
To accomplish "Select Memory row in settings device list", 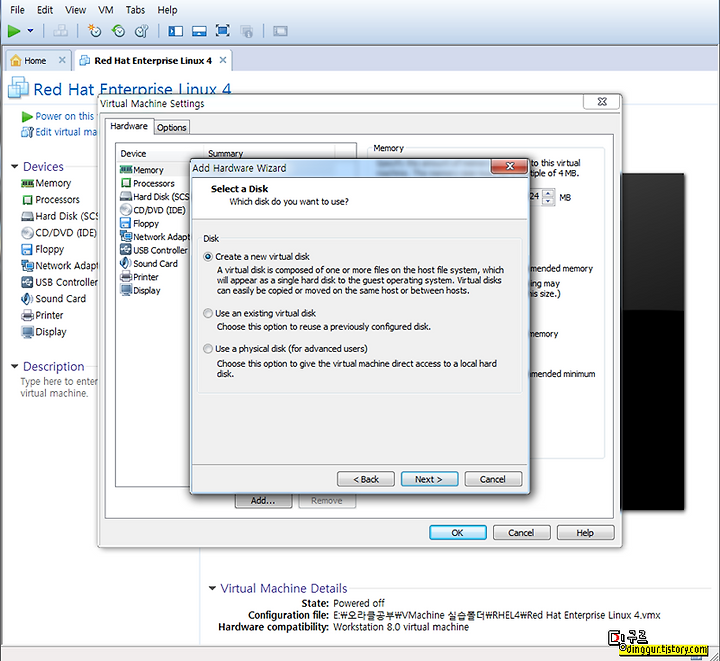I will pyautogui.click(x=154, y=170).
